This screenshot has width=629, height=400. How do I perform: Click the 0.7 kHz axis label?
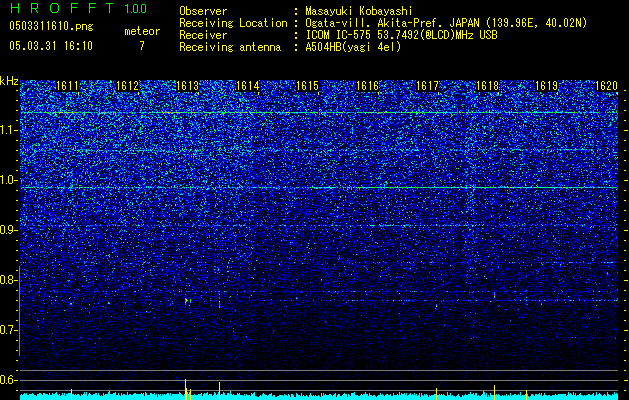(9, 330)
